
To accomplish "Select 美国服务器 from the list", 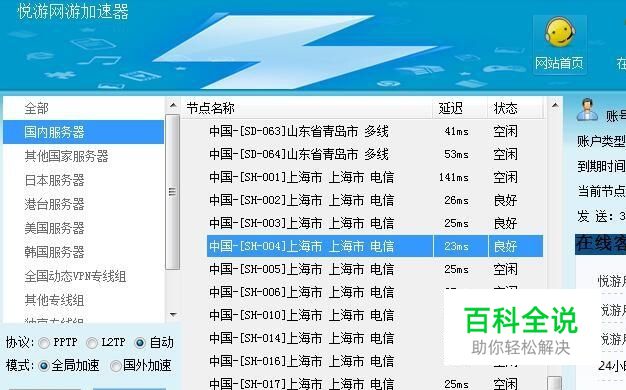I will coord(54,228).
